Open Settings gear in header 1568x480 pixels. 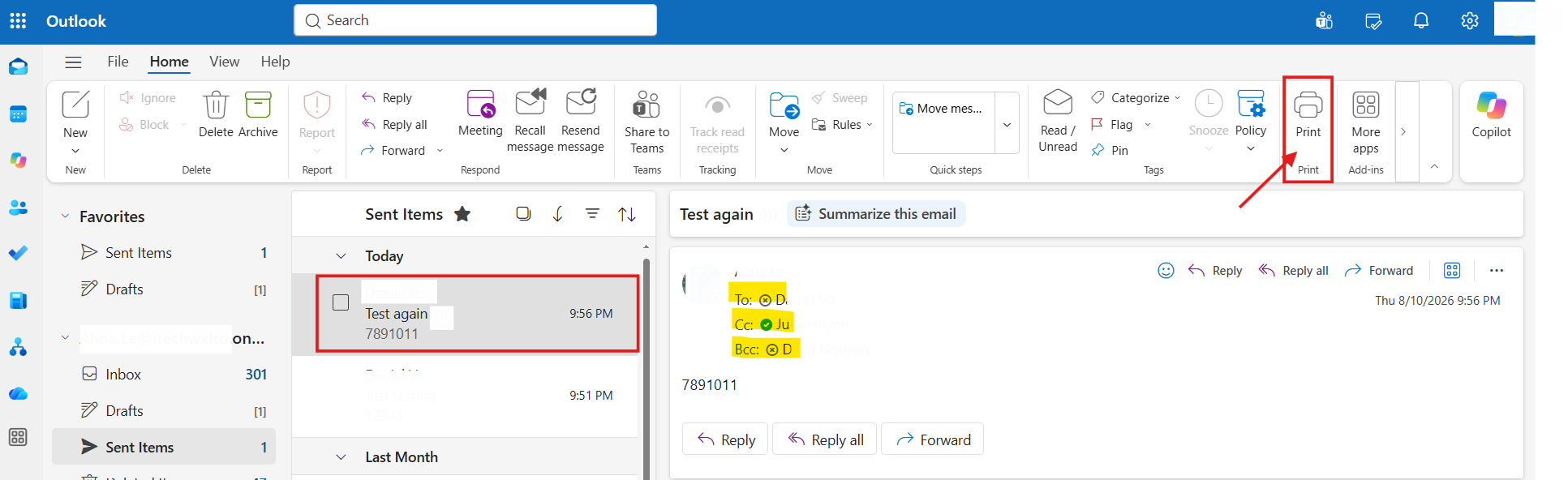[1470, 21]
